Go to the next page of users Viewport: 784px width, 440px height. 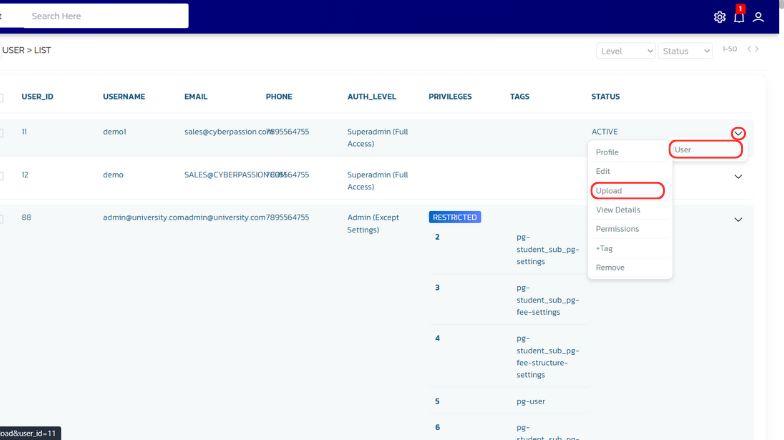[x=757, y=49]
